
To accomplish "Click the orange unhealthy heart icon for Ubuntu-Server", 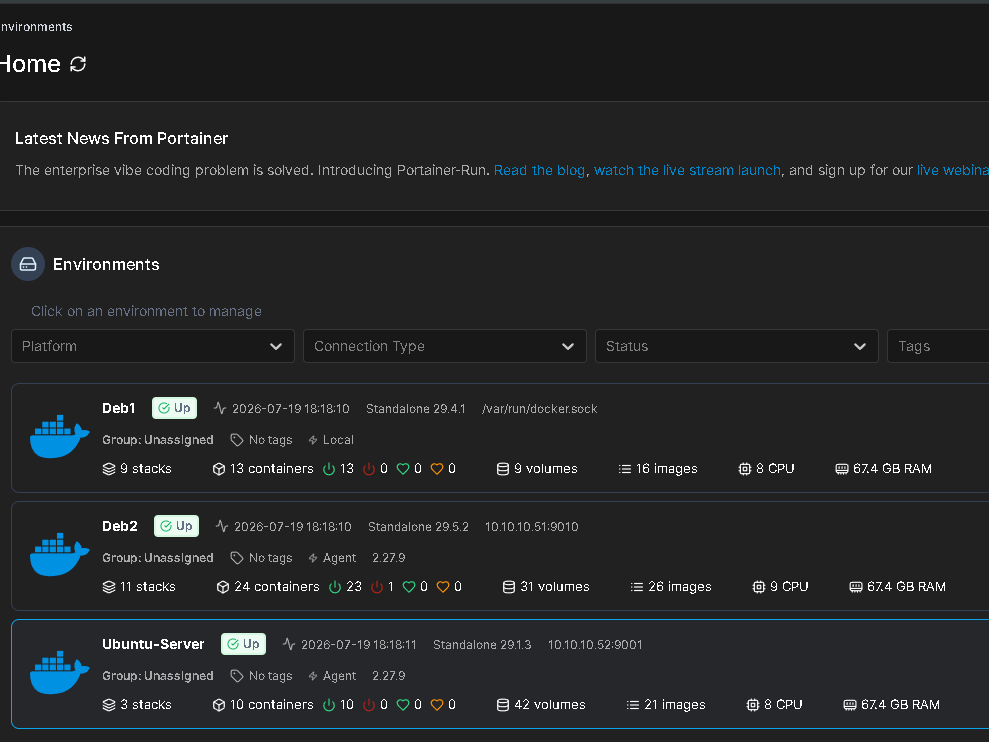I will [436, 705].
